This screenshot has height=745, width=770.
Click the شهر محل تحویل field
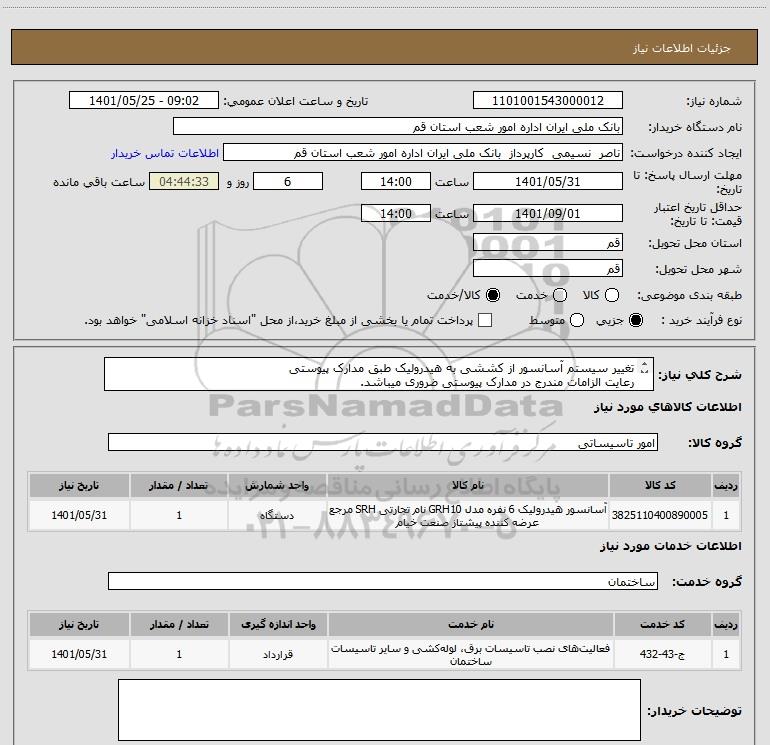pos(548,268)
